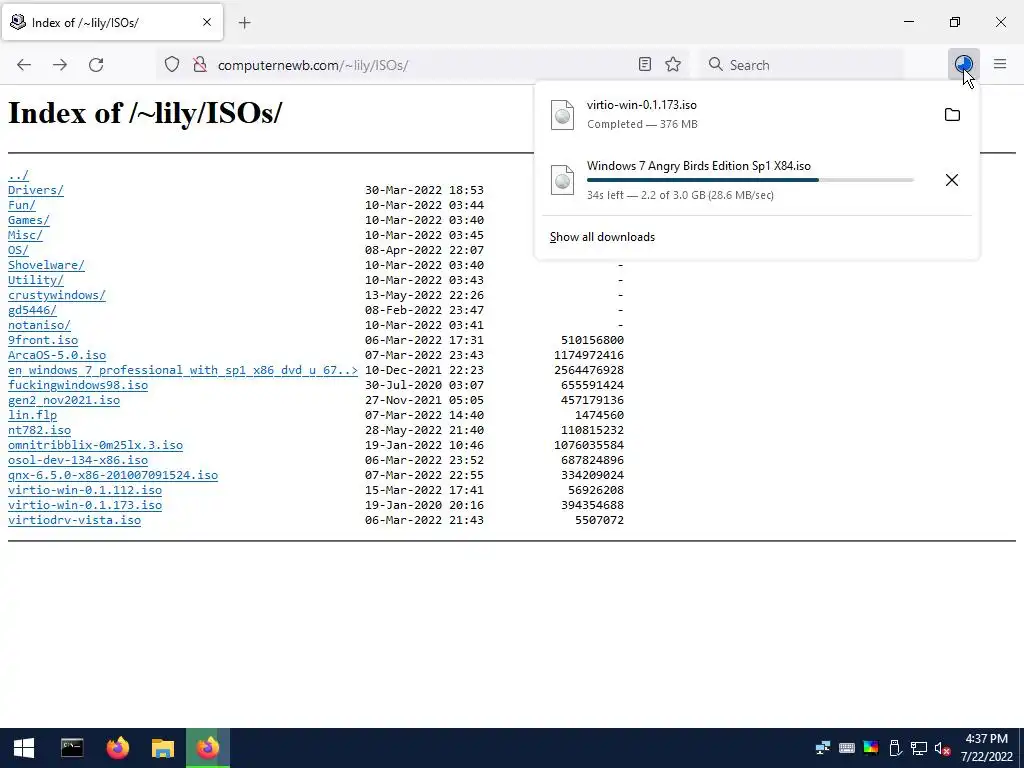The height and width of the screenshot is (768, 1024).
Task: Click the safely remove hardware USB tray icon
Action: coord(895,748)
